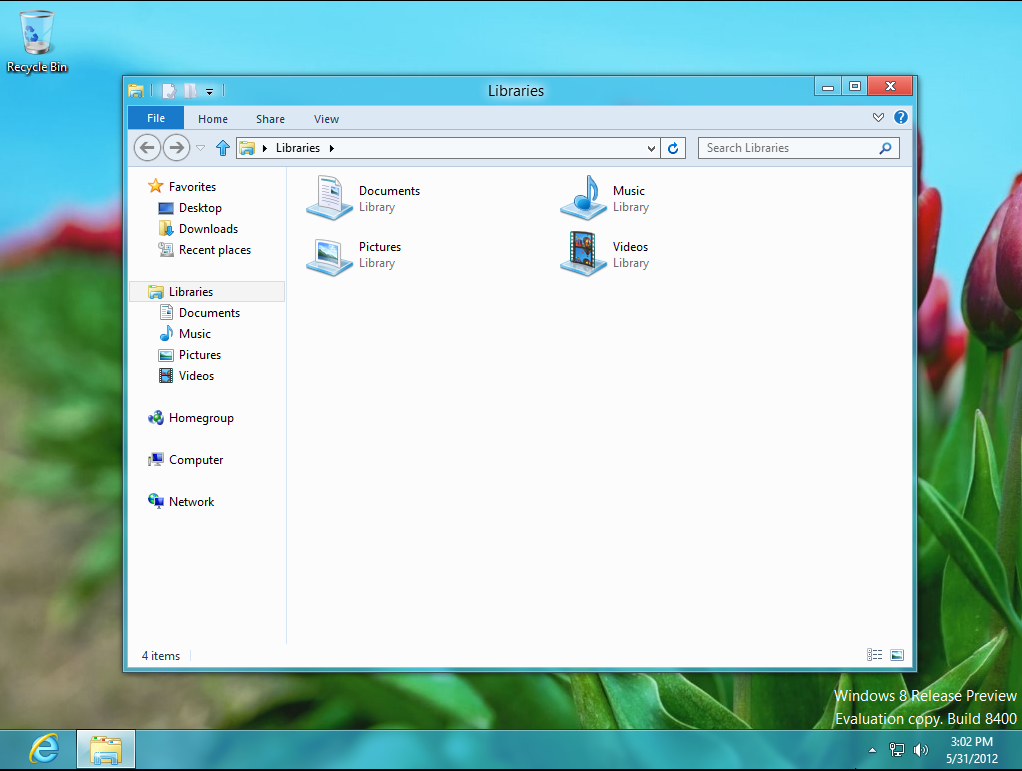Click the New folder icon in Quick Access Toolbar
Viewport: 1022px width, 771px height.
point(188,90)
